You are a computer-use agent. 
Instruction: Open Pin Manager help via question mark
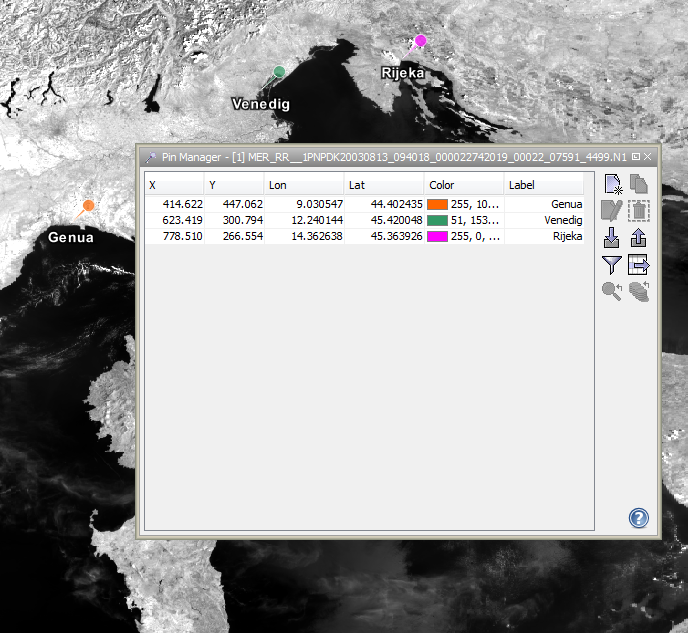click(x=639, y=517)
